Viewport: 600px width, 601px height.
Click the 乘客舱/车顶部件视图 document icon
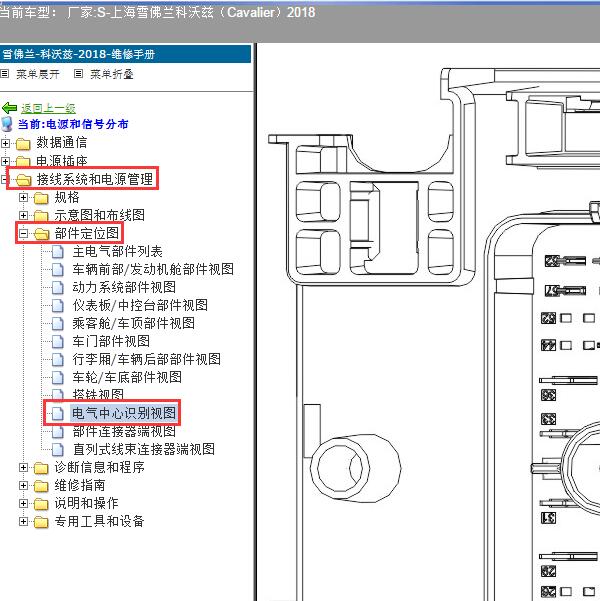pos(58,323)
